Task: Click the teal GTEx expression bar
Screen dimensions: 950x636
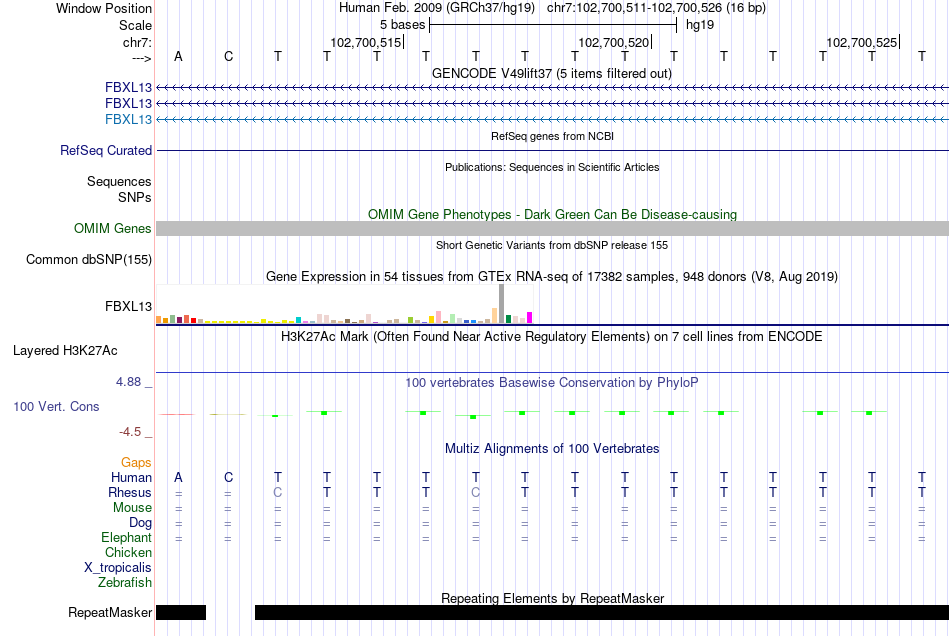Action: (x=299, y=320)
